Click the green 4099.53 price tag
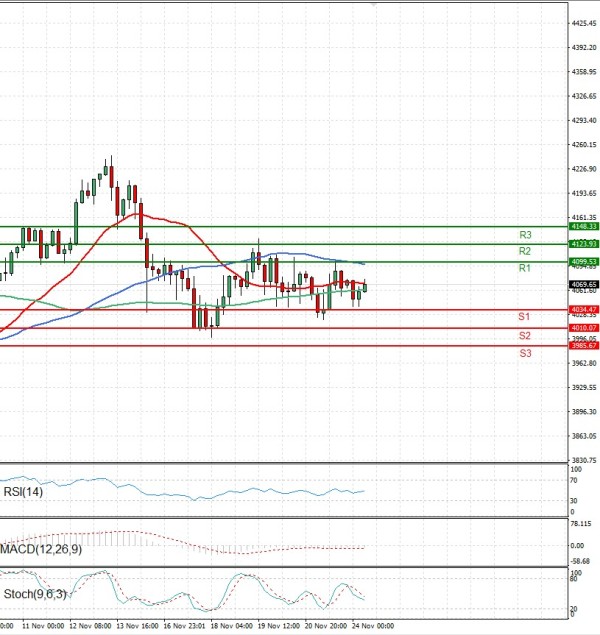This screenshot has width=600, height=635. coord(583,261)
